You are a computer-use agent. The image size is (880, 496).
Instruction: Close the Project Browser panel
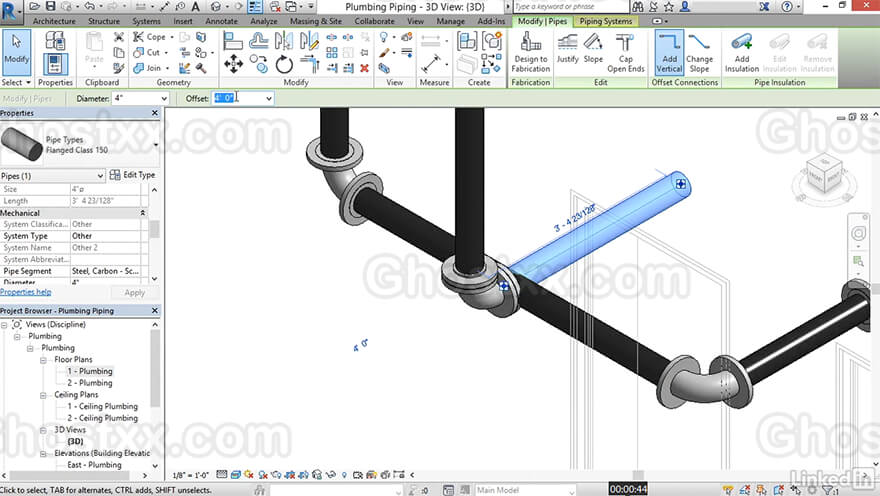tap(155, 310)
